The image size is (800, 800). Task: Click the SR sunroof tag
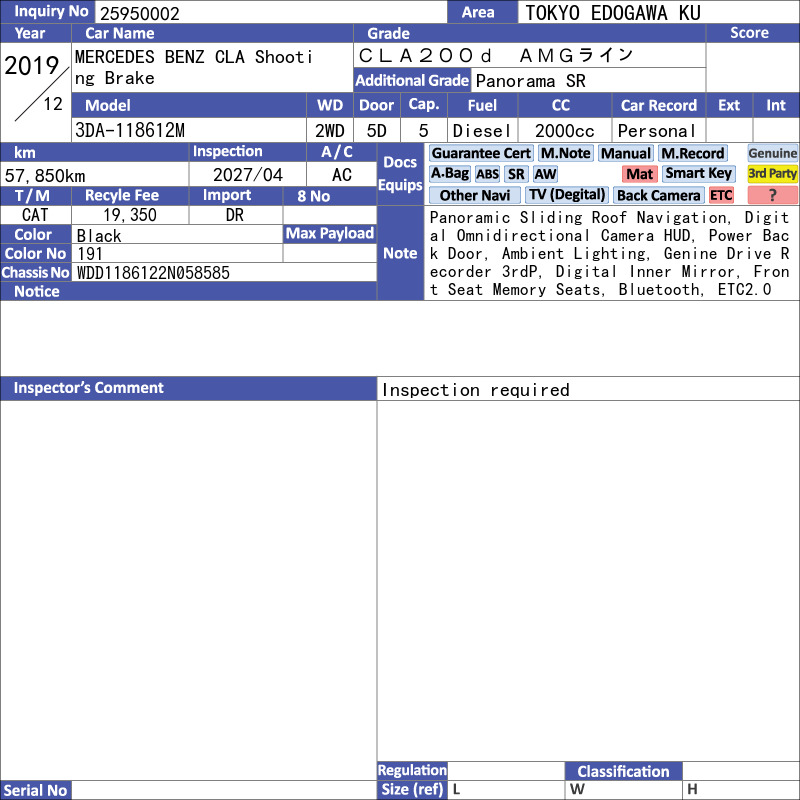click(516, 174)
